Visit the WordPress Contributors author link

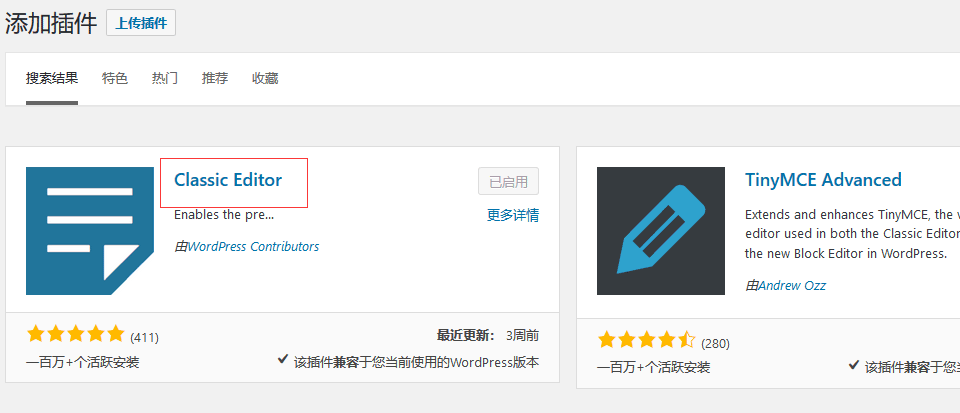point(253,246)
